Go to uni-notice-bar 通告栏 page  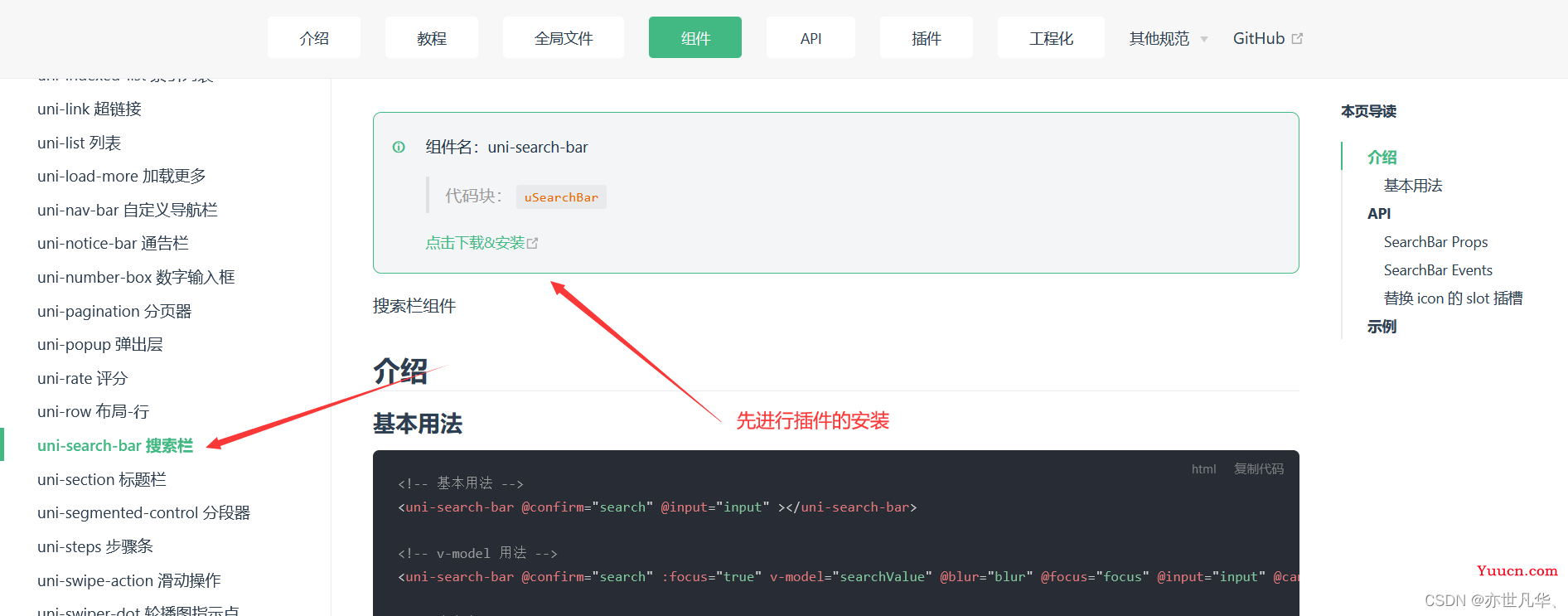(x=113, y=243)
